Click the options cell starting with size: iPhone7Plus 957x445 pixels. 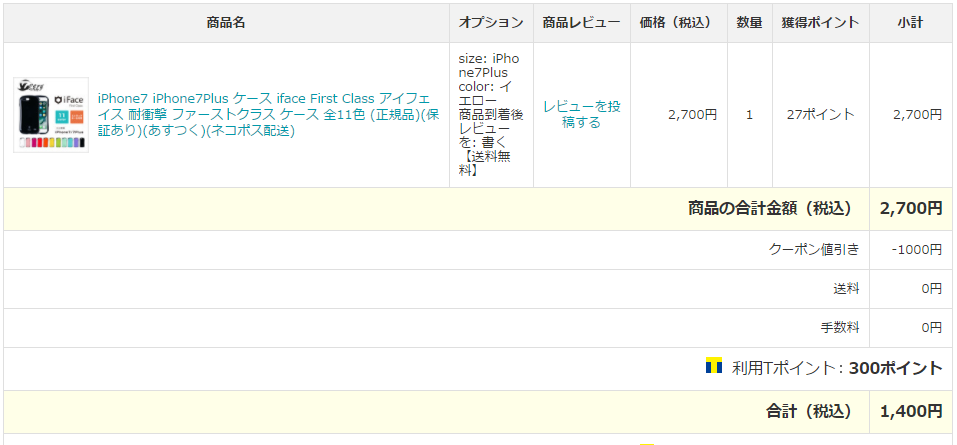pos(491,115)
